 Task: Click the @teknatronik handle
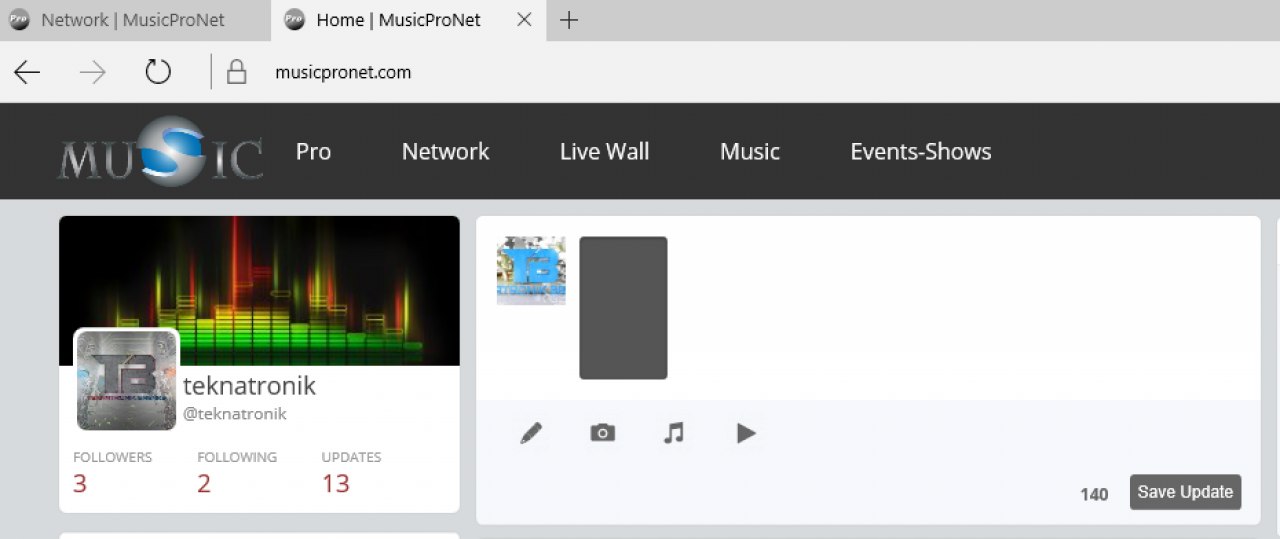coord(235,414)
